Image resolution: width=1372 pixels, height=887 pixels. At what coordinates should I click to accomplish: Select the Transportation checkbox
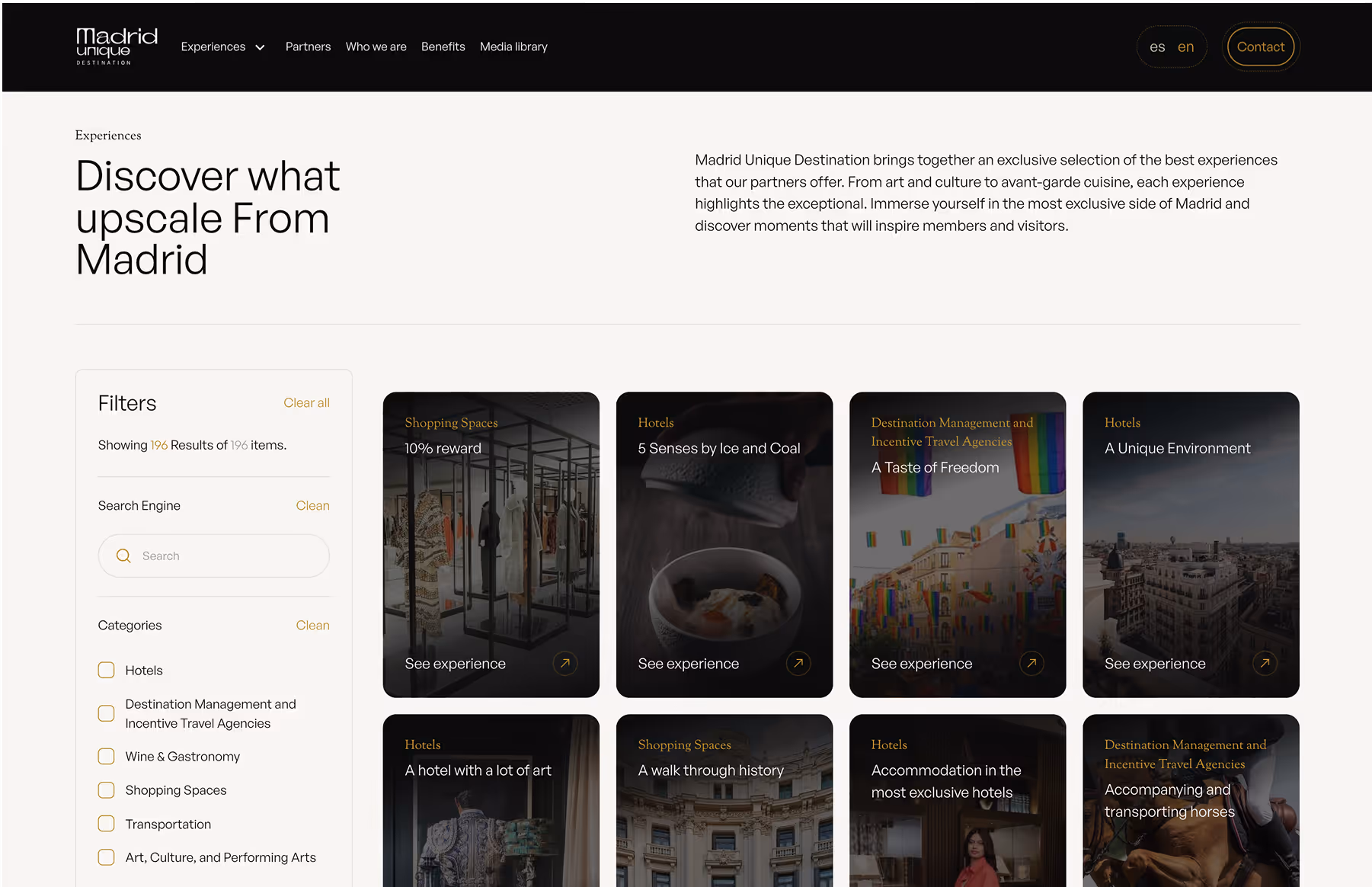coord(107,824)
